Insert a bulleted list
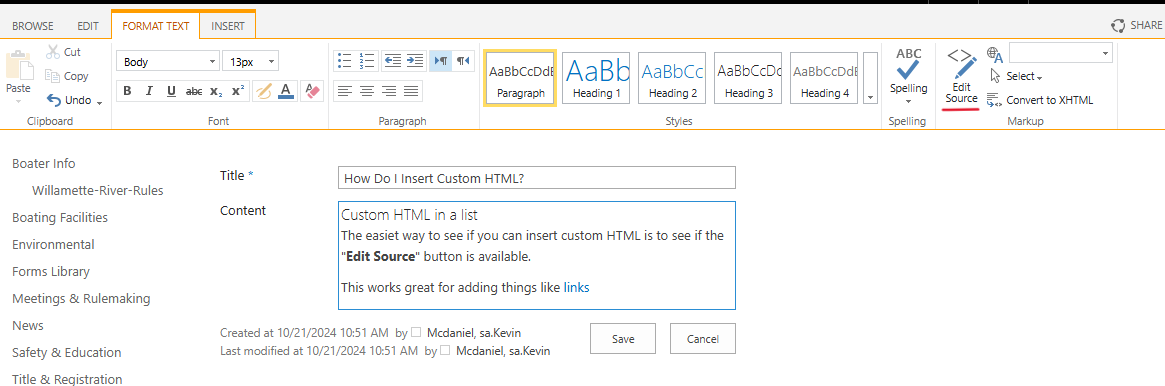 coord(344,61)
